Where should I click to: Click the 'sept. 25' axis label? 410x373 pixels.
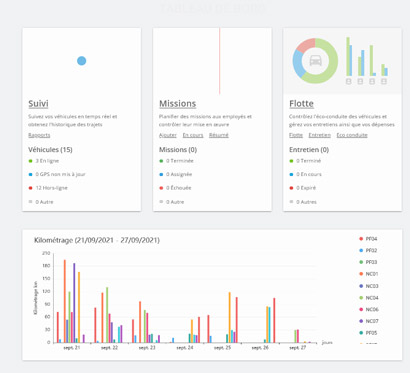pyautogui.click(x=222, y=348)
